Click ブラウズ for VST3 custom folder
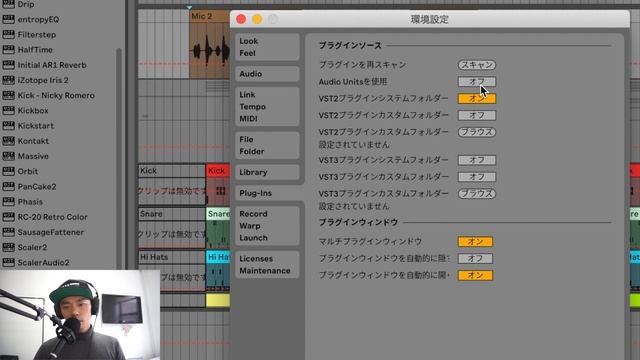Image resolution: width=640 pixels, height=360 pixels. (x=476, y=193)
